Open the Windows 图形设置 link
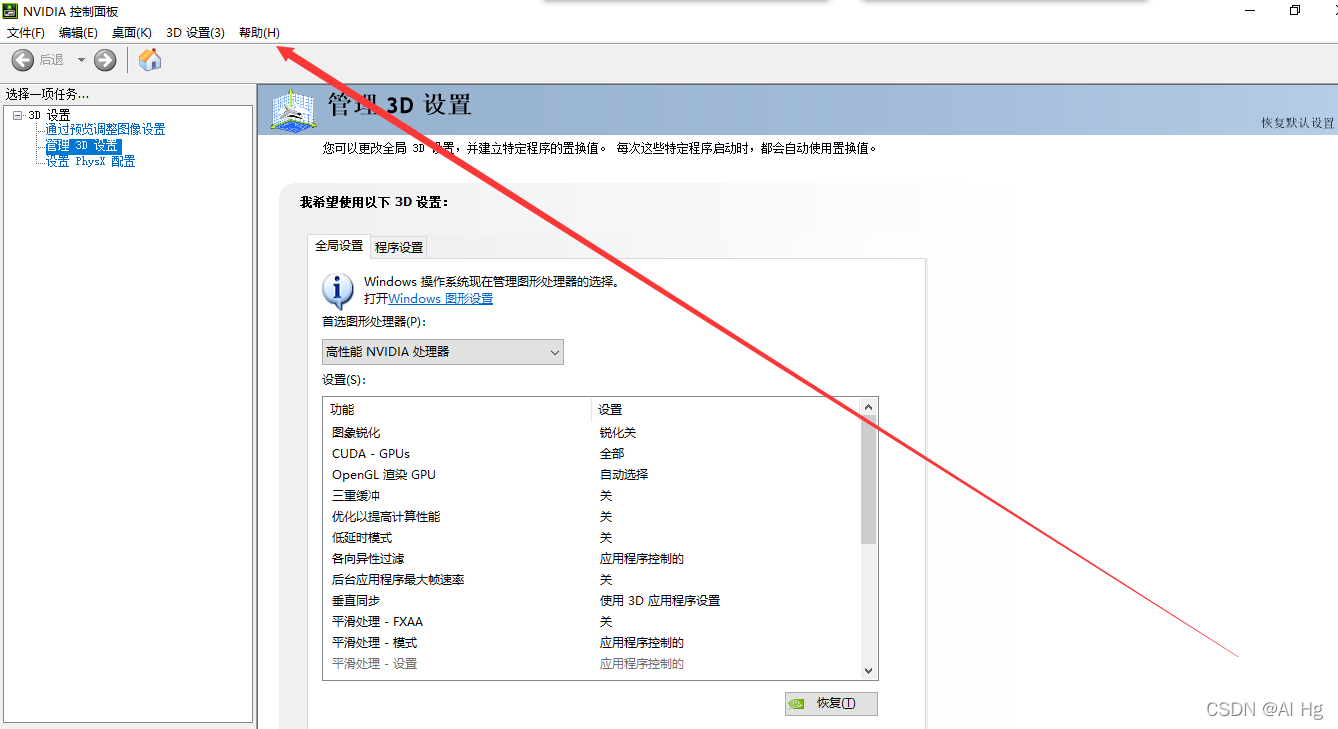 (440, 298)
